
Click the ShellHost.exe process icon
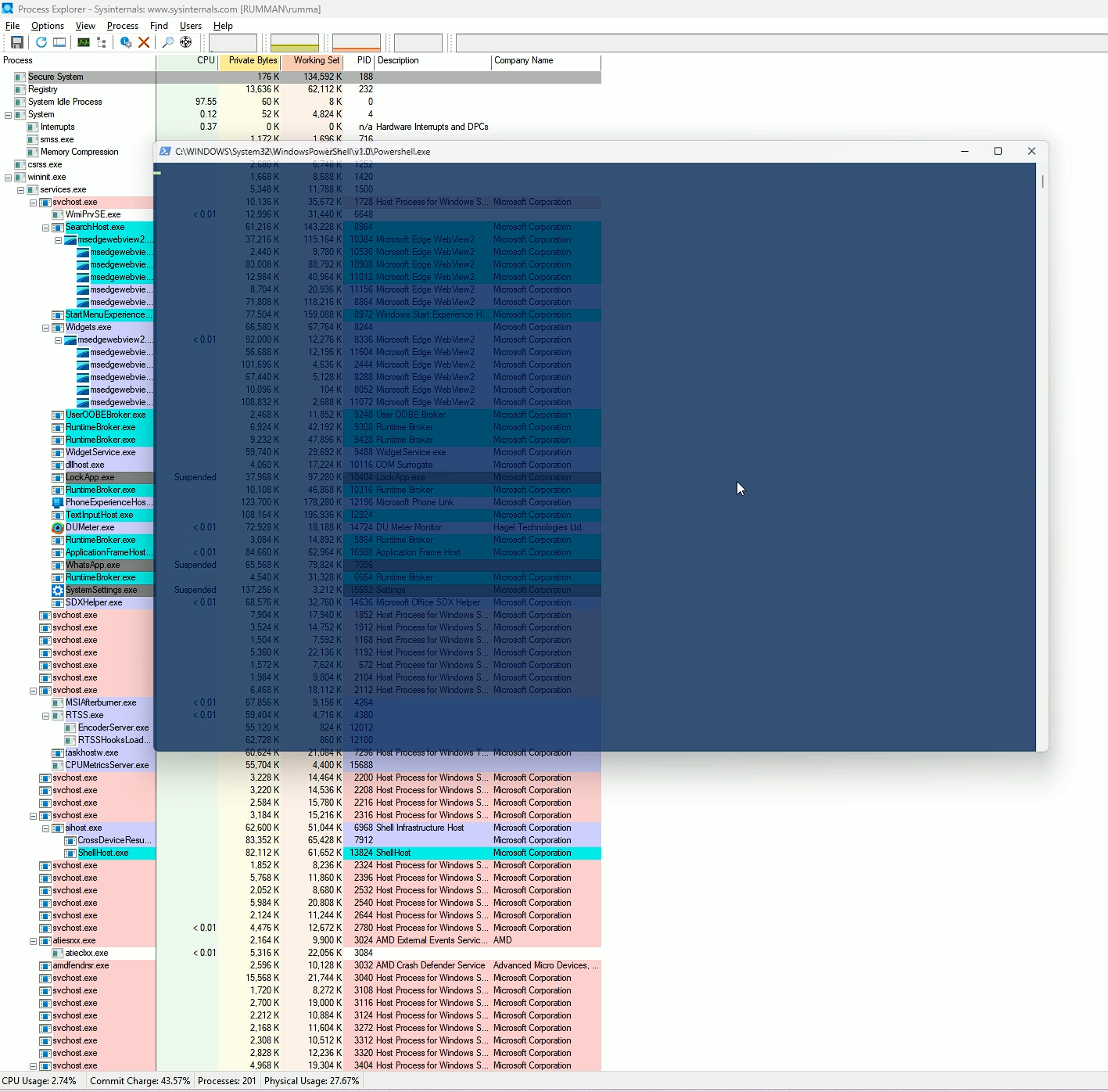coord(70,853)
